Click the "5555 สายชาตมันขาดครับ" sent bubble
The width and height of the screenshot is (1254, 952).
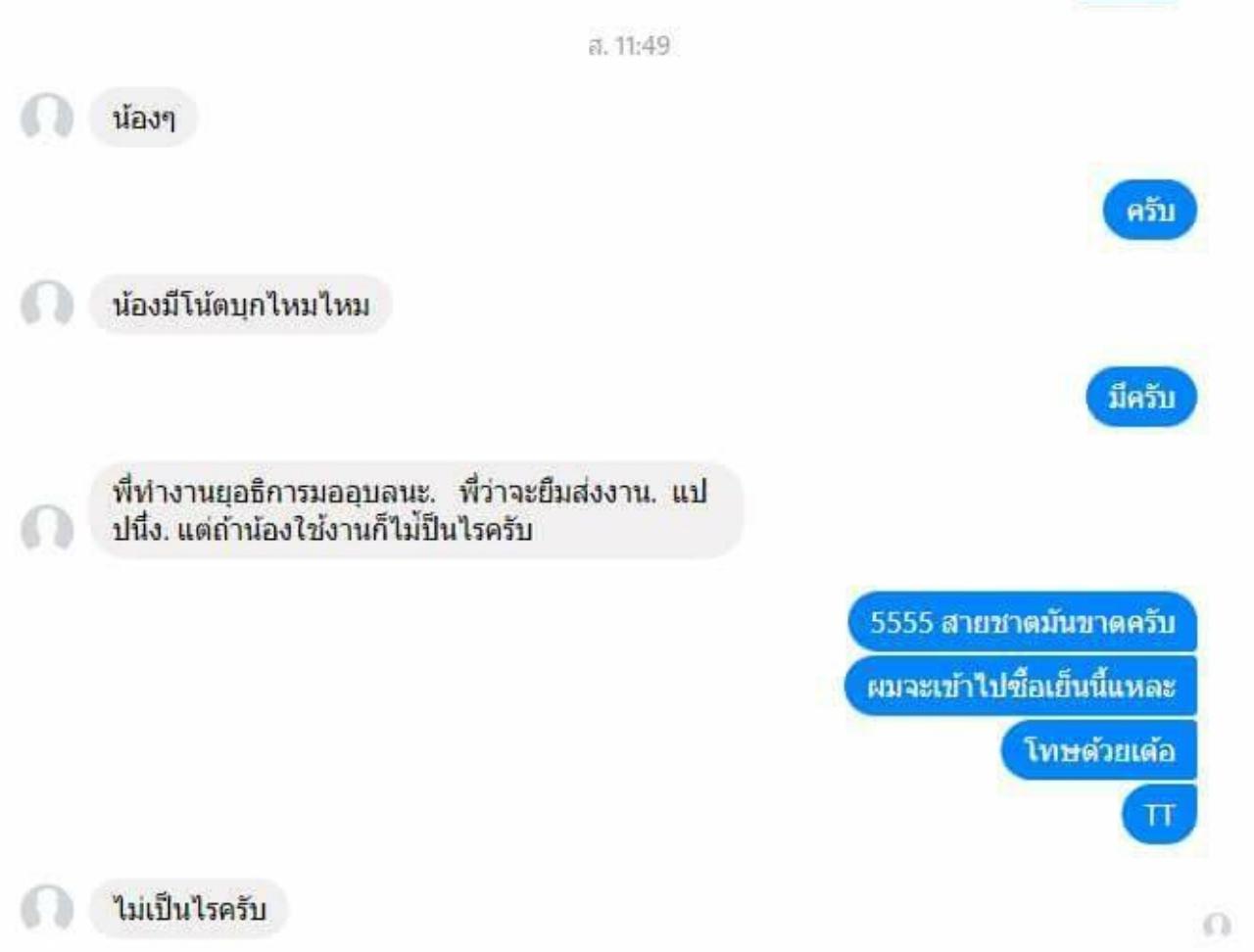point(1022,622)
